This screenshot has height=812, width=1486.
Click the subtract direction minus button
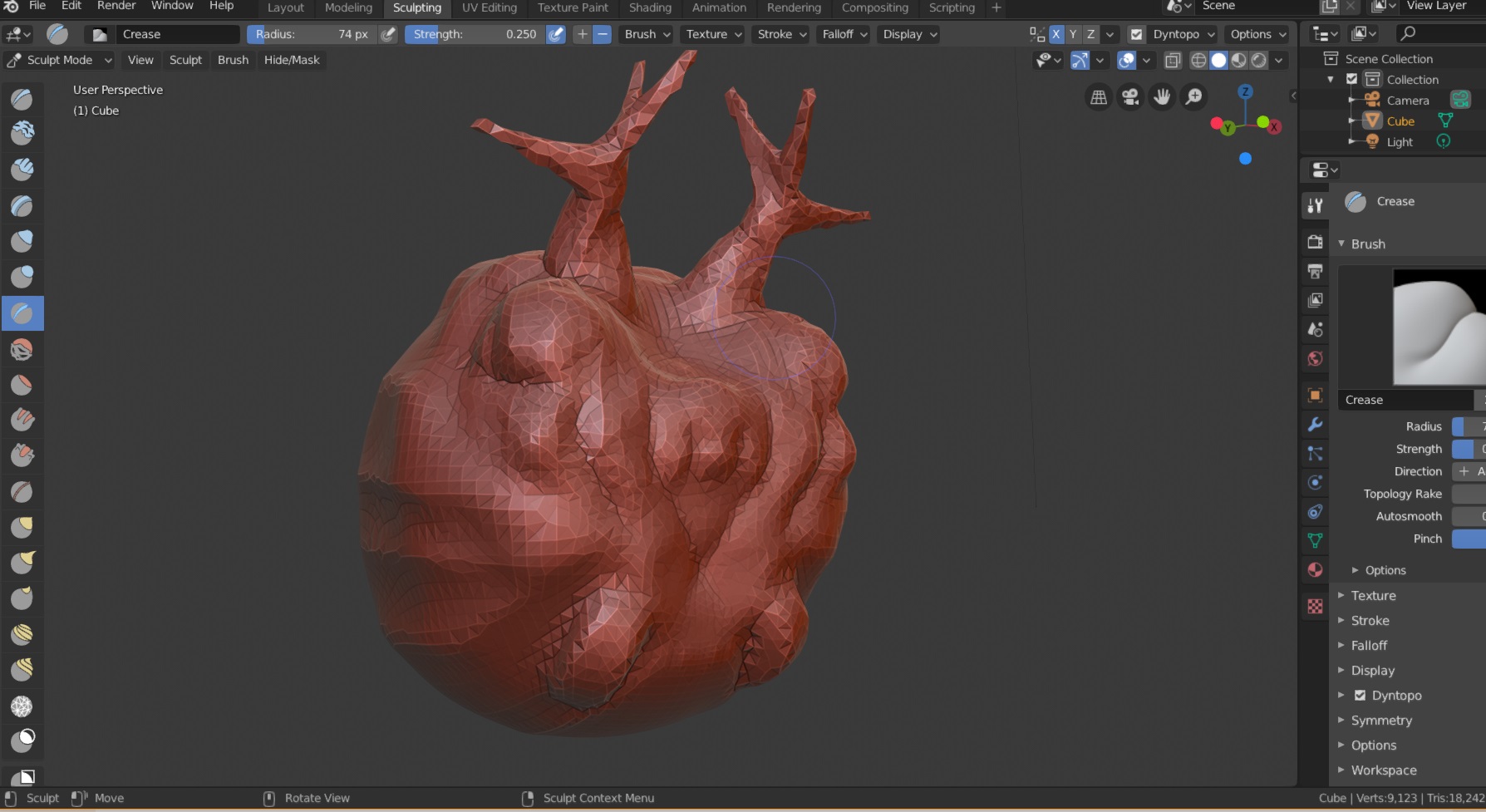point(603,34)
